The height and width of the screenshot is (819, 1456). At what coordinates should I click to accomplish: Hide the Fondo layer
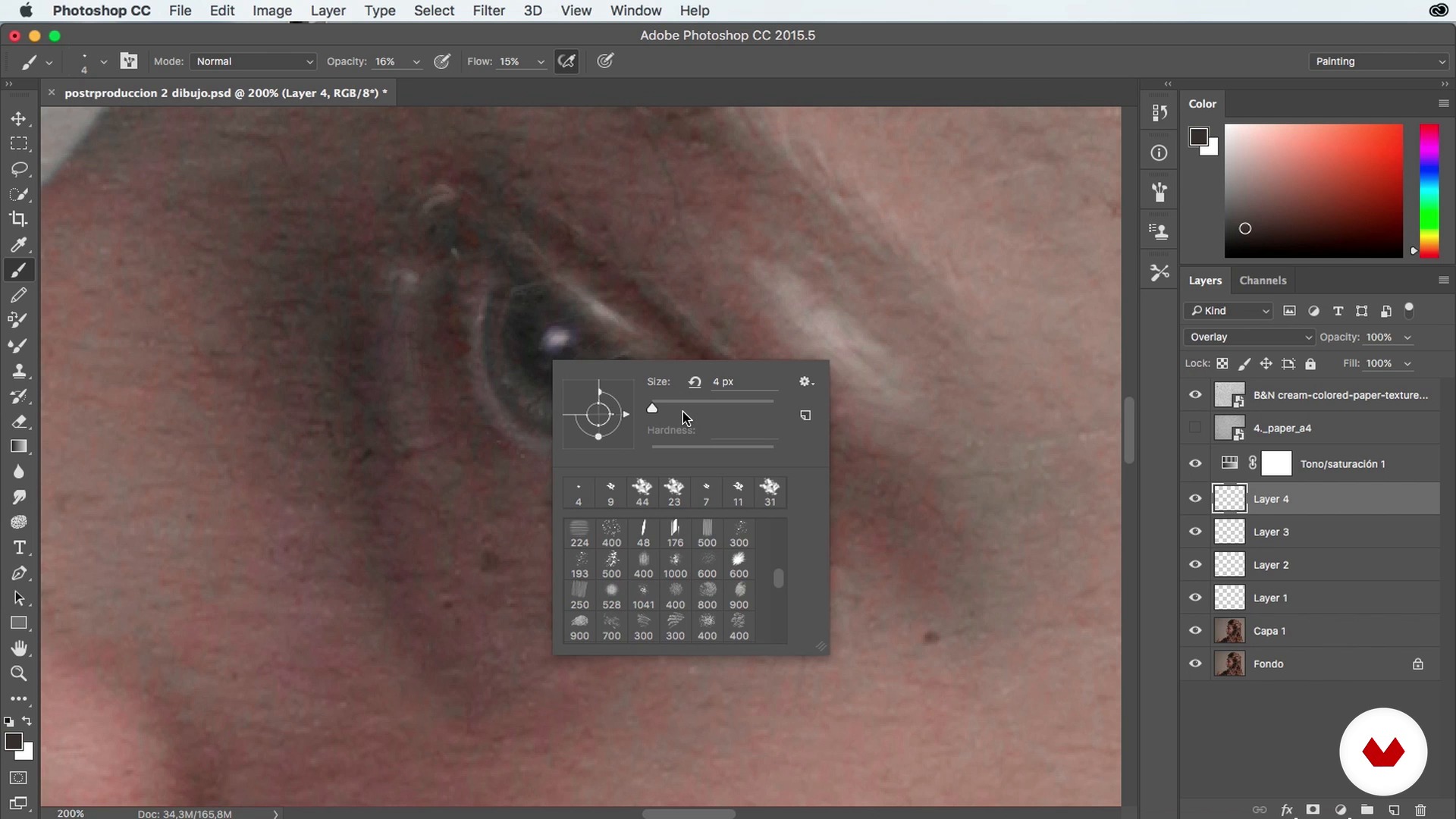[1195, 664]
